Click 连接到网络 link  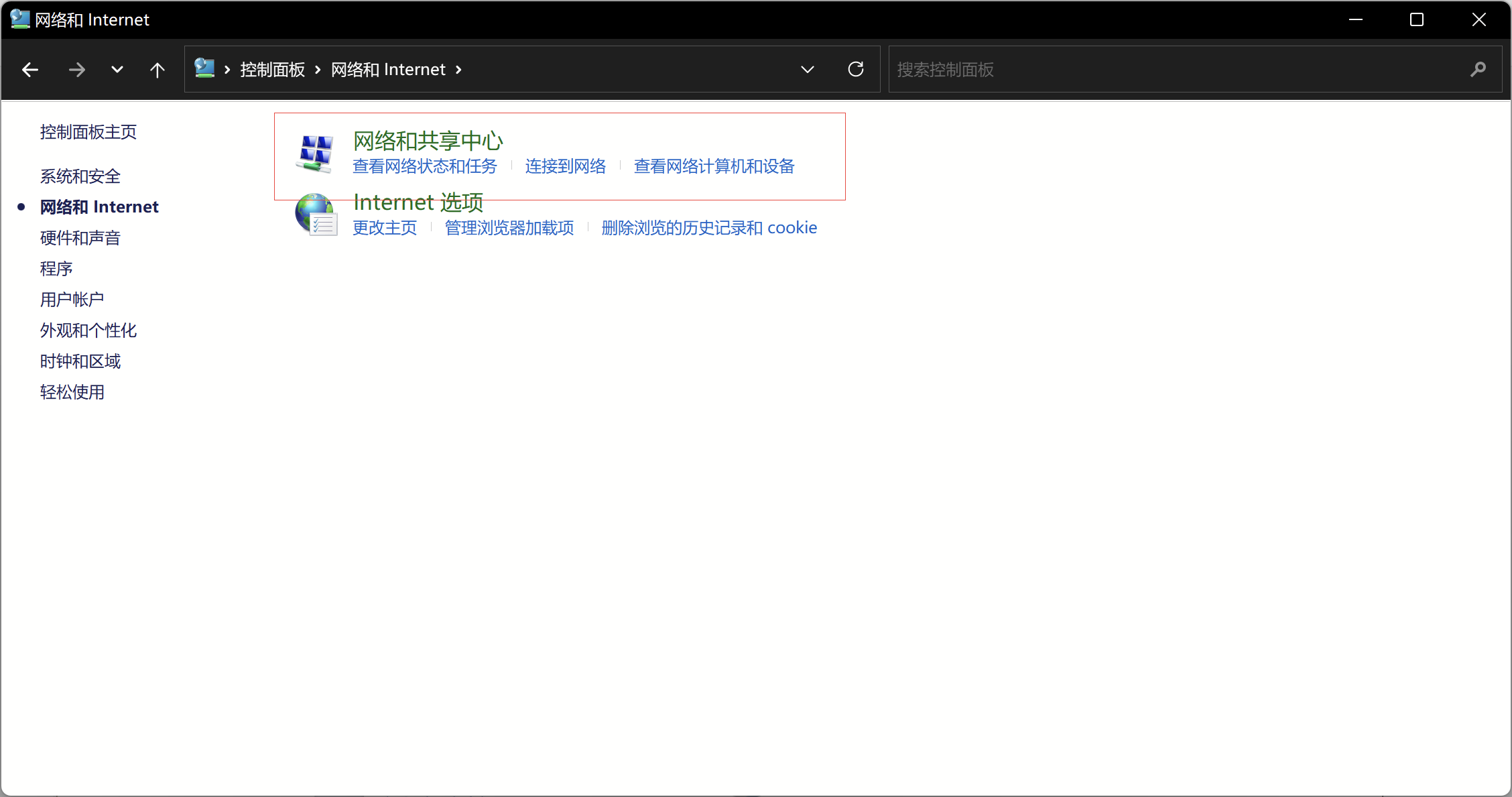566,166
